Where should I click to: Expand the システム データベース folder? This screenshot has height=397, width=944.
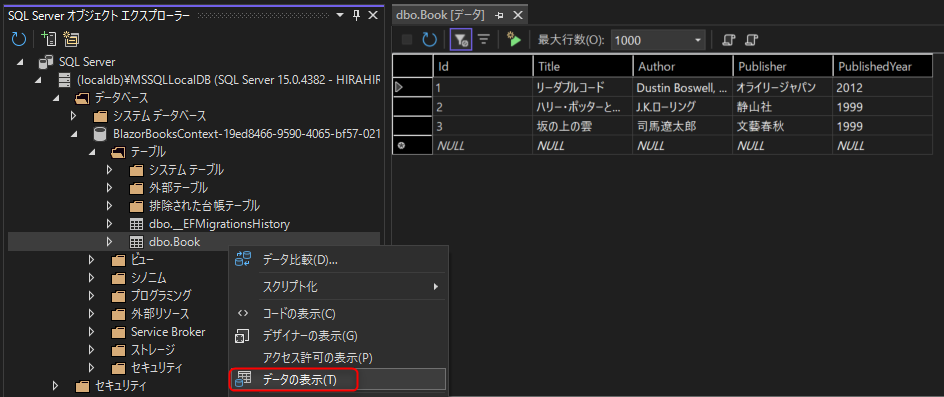click(x=73, y=116)
